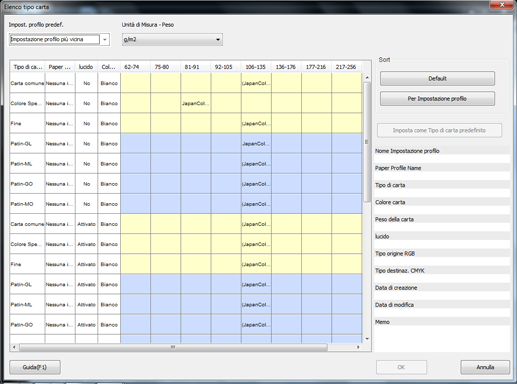
Task: Select 'Carta comune' row with lucido Attivato
Action: [186, 224]
